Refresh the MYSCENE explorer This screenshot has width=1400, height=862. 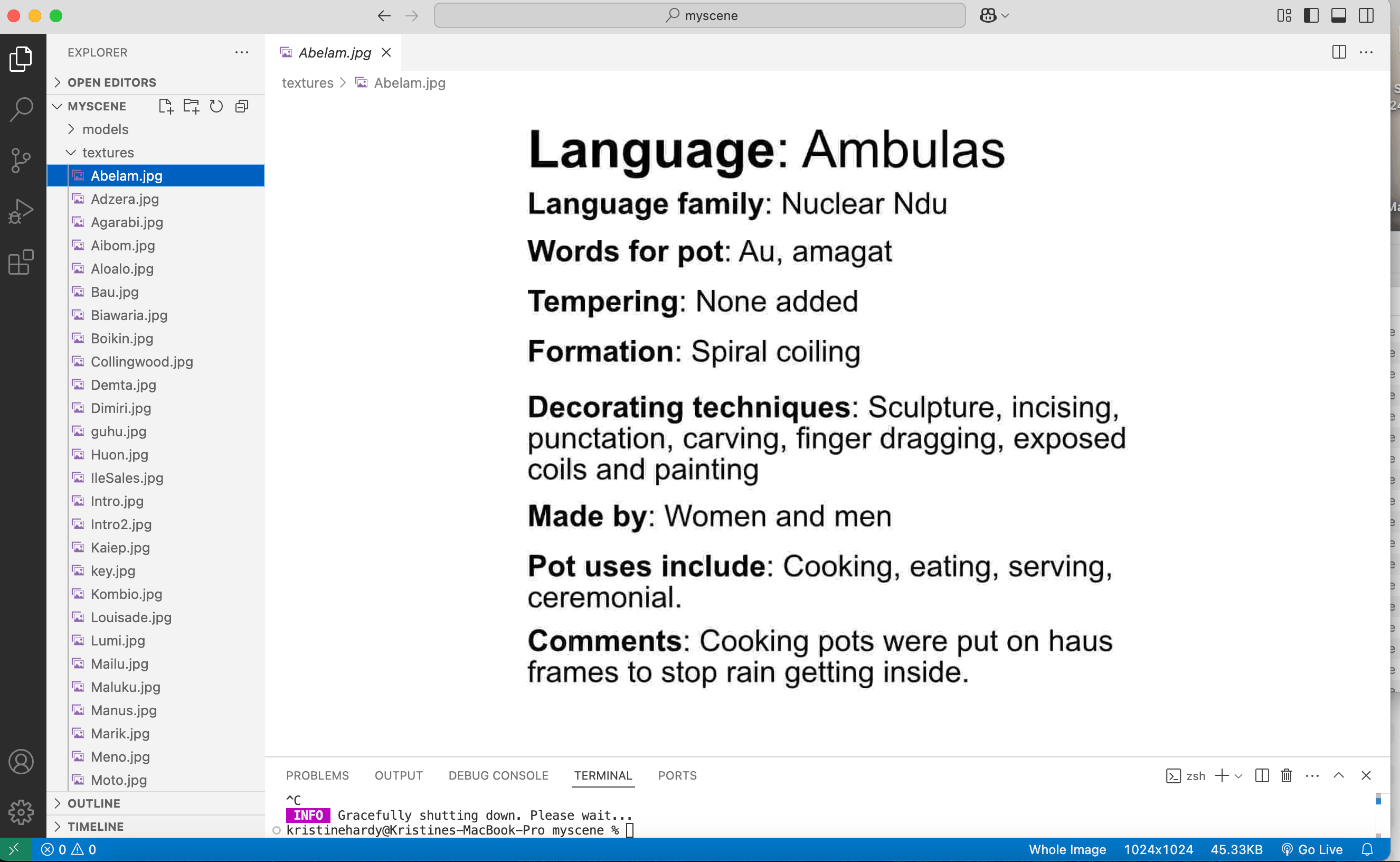(x=216, y=106)
